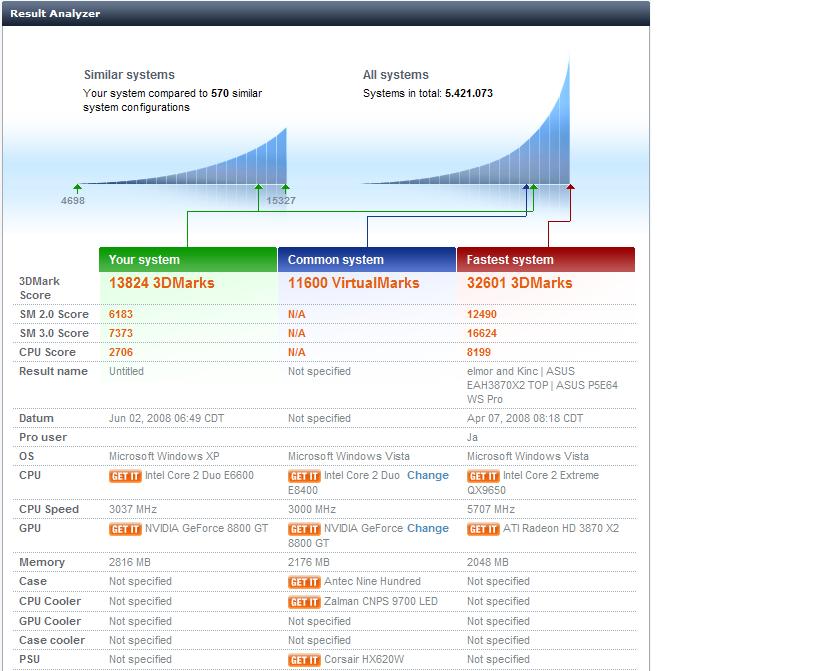The image size is (840, 671).
Task: Click GET IT badge for Zalman CNPS 9700 LED
Action: (304, 602)
